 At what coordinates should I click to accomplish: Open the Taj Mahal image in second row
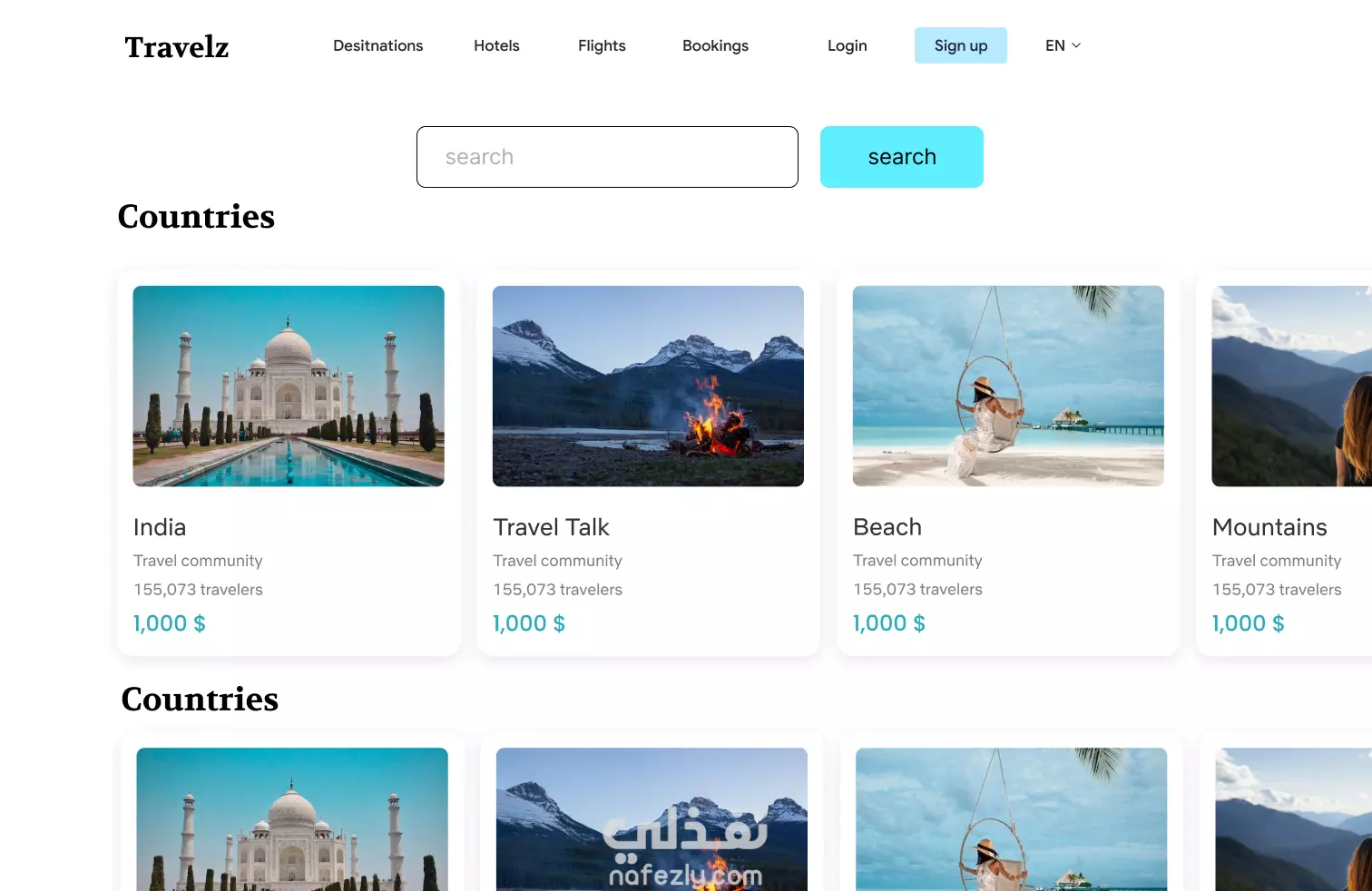click(x=292, y=819)
